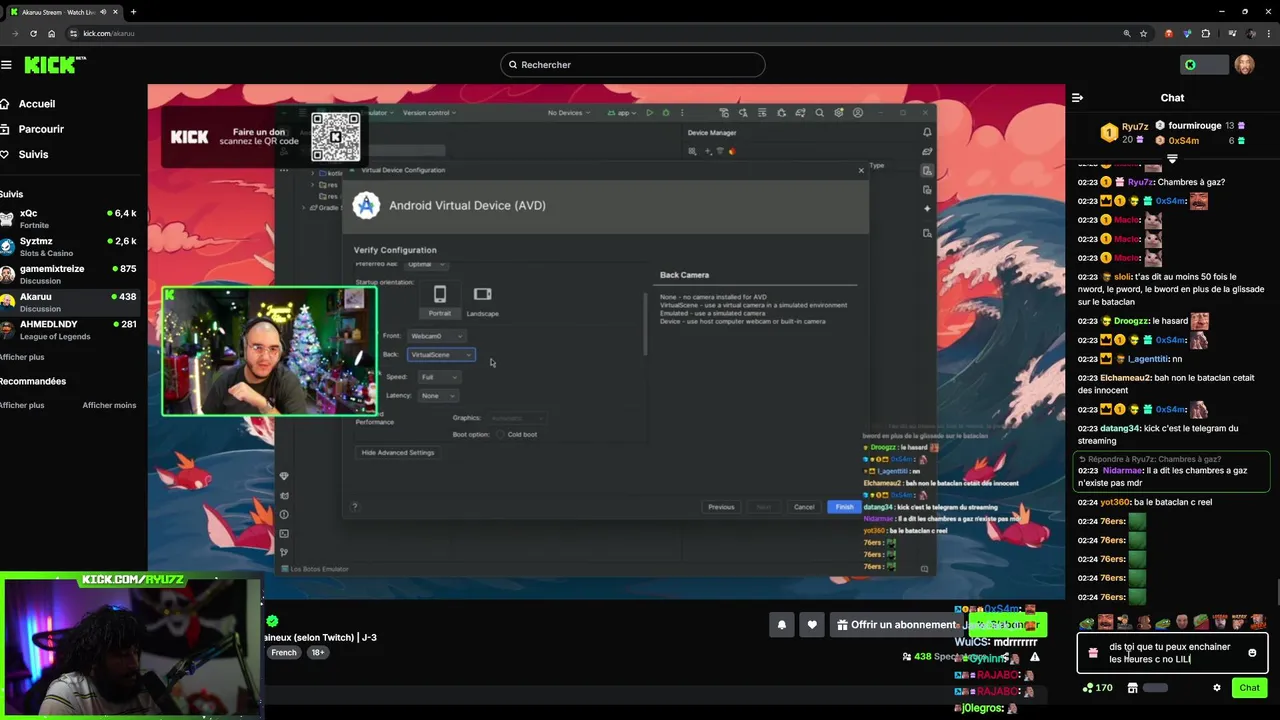Select Portrait orientation in streamed AVD dialog
The width and height of the screenshot is (1280, 720).
click(439, 299)
